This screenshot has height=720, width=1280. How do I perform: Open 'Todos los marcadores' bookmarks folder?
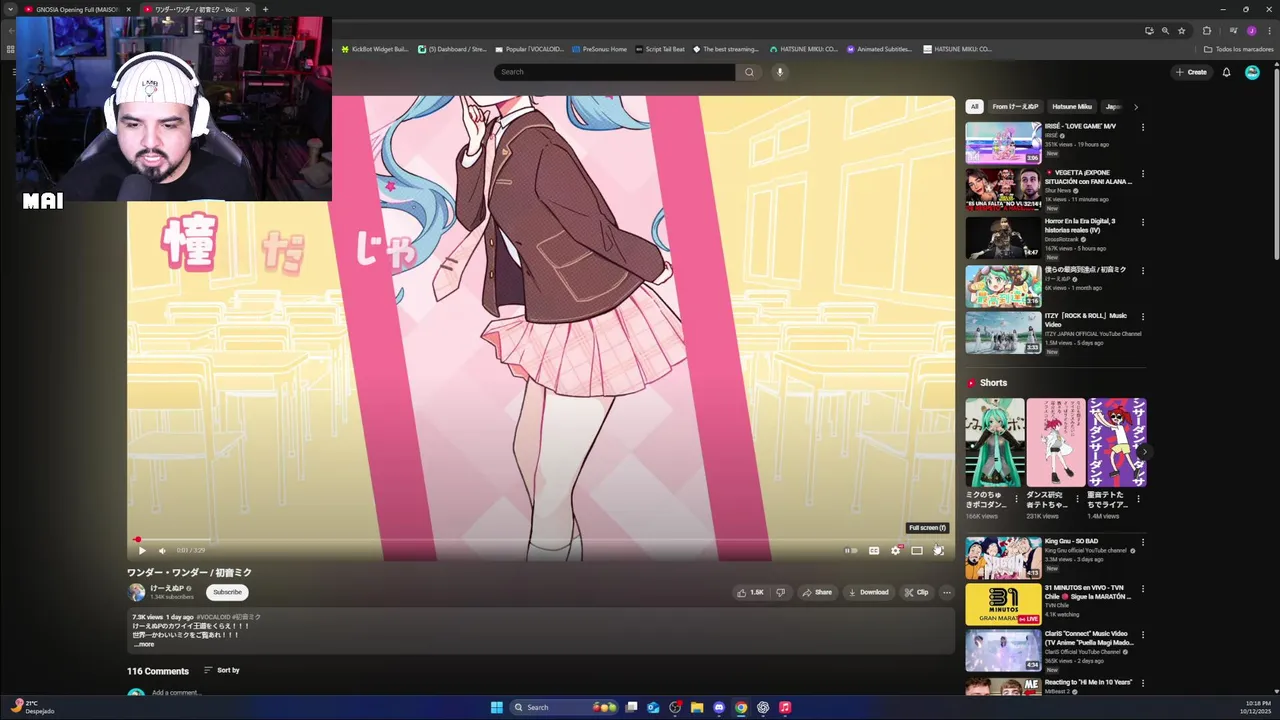click(x=1239, y=49)
